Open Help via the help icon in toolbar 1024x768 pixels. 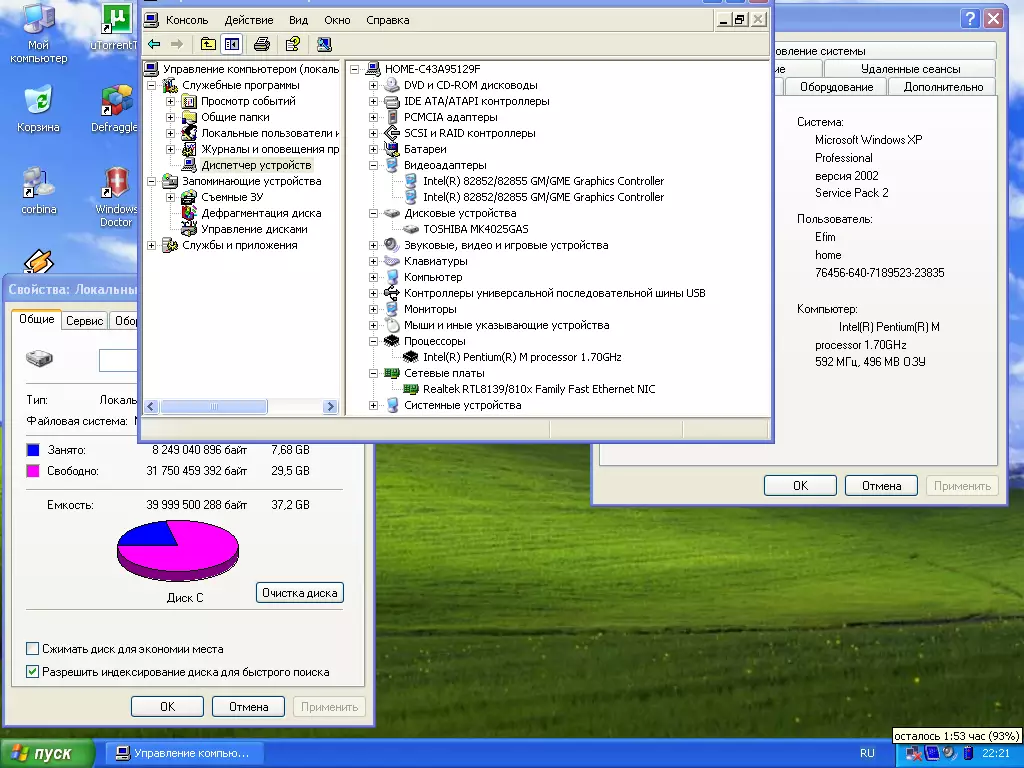point(292,44)
